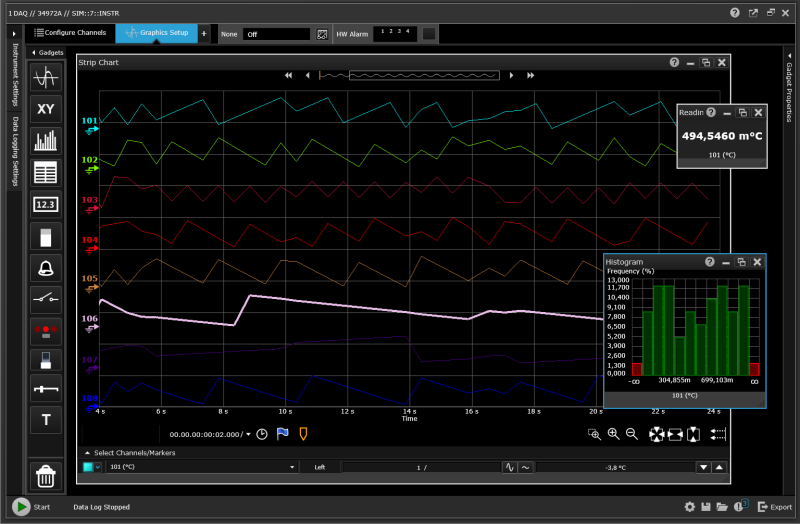
Task: Add a blue flag marker
Action: pos(282,434)
